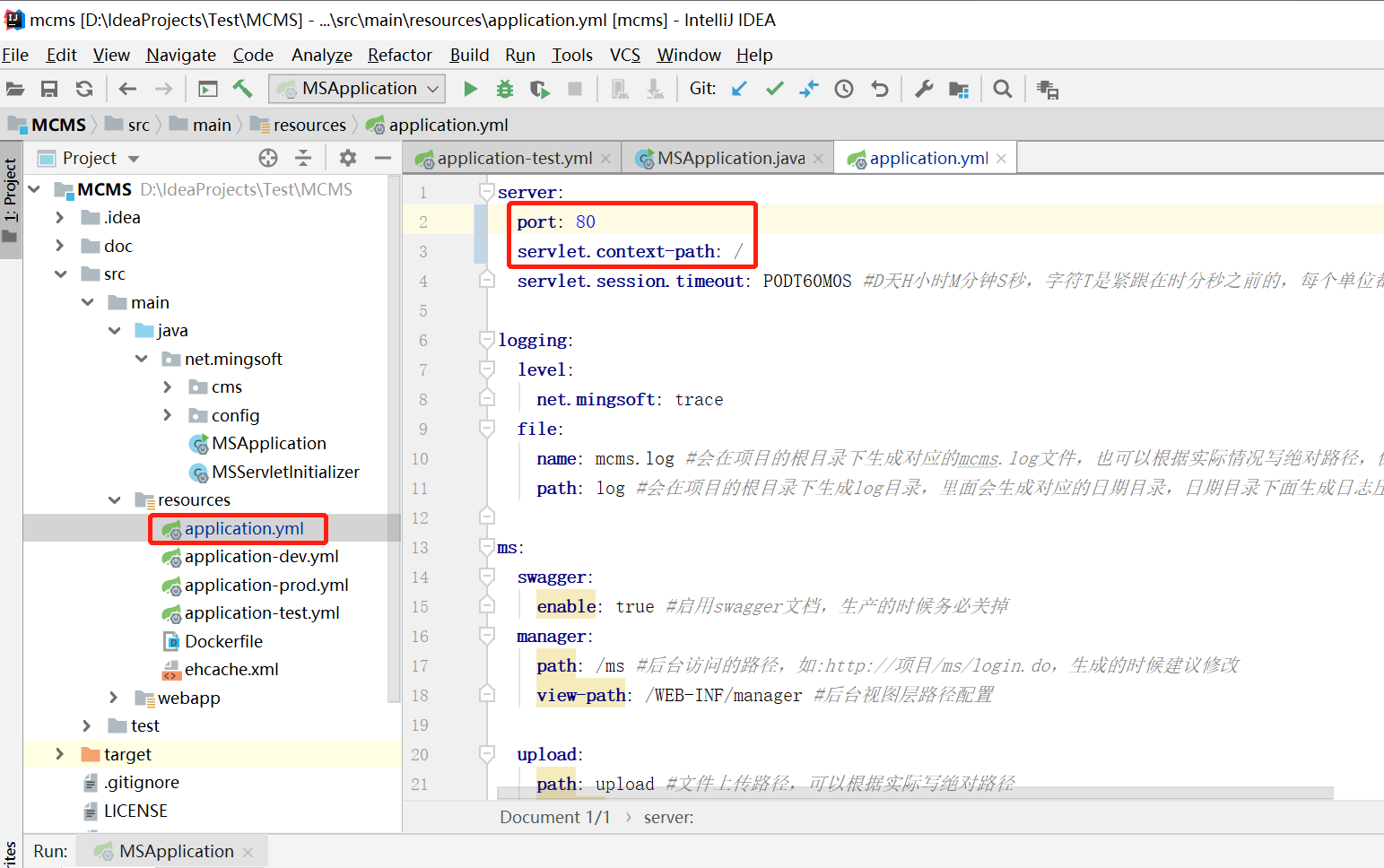The height and width of the screenshot is (868, 1384).
Task: Open the VCS menu
Action: (624, 55)
